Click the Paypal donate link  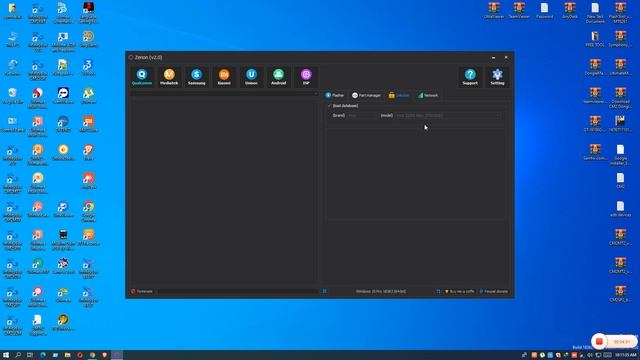pos(493,291)
